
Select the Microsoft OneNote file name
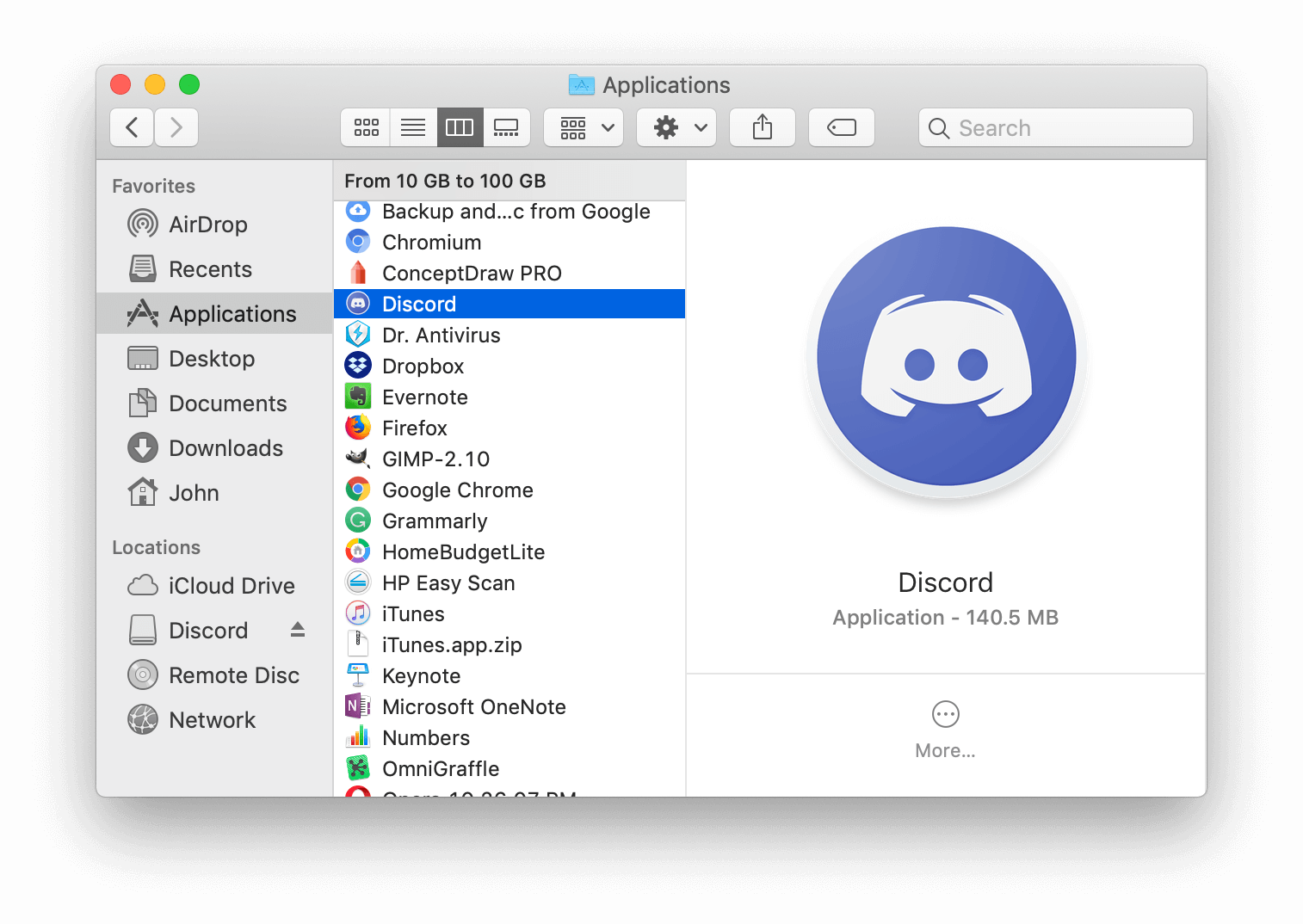(474, 707)
